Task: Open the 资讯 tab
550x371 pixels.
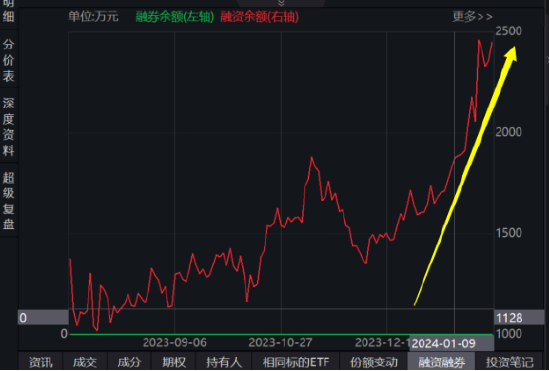Action: (x=40, y=362)
